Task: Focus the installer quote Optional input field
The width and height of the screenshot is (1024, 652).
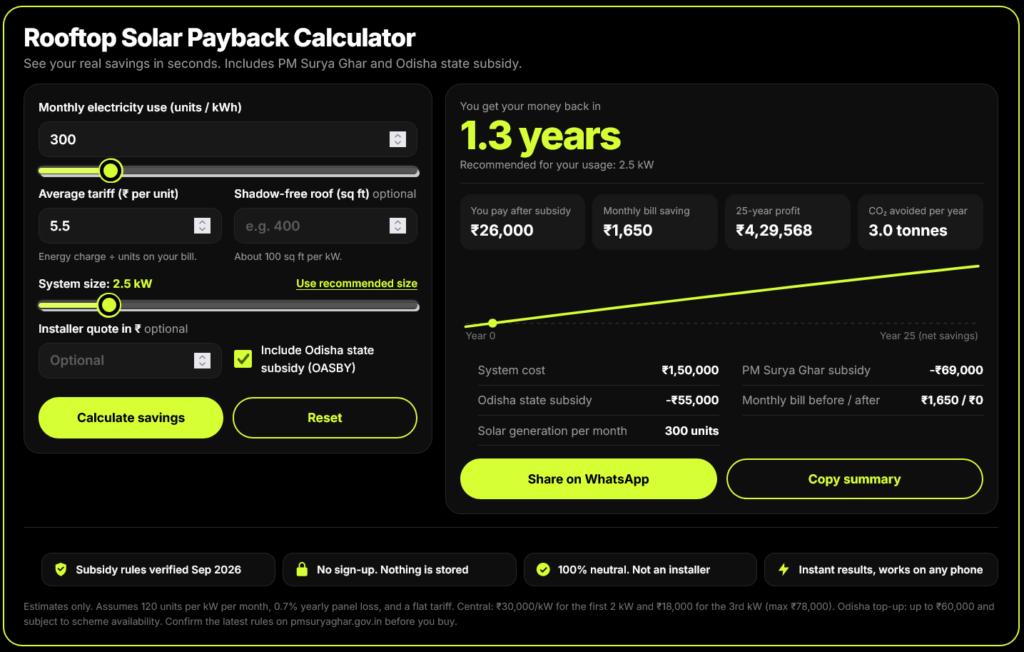Action: [130, 361]
